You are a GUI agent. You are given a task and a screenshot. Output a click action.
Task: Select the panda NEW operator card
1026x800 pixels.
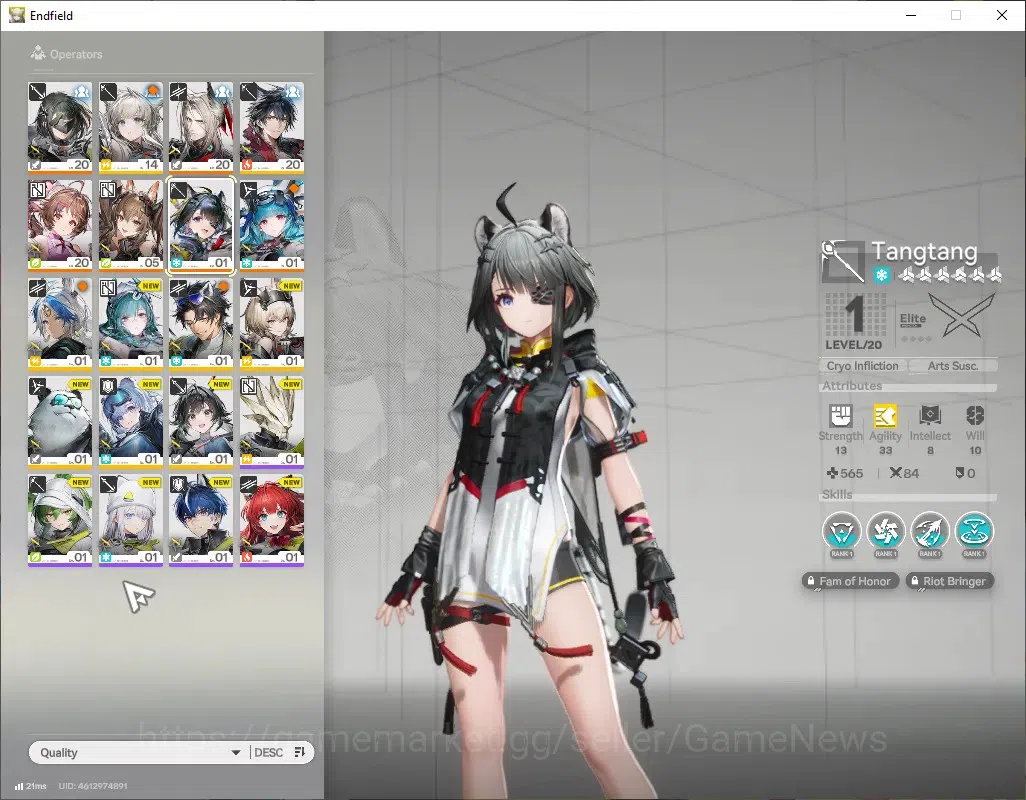click(60, 422)
